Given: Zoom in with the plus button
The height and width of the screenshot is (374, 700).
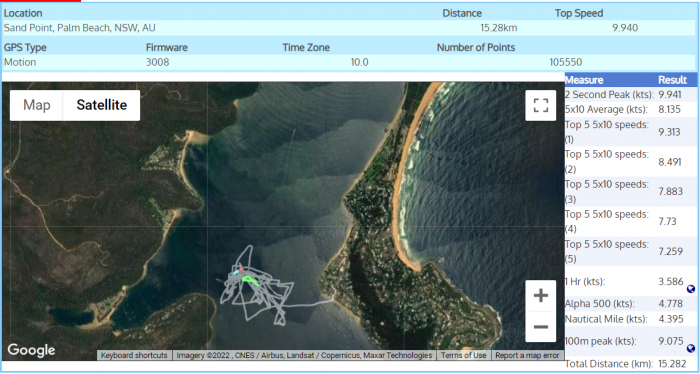Looking at the screenshot, I should click(541, 295).
